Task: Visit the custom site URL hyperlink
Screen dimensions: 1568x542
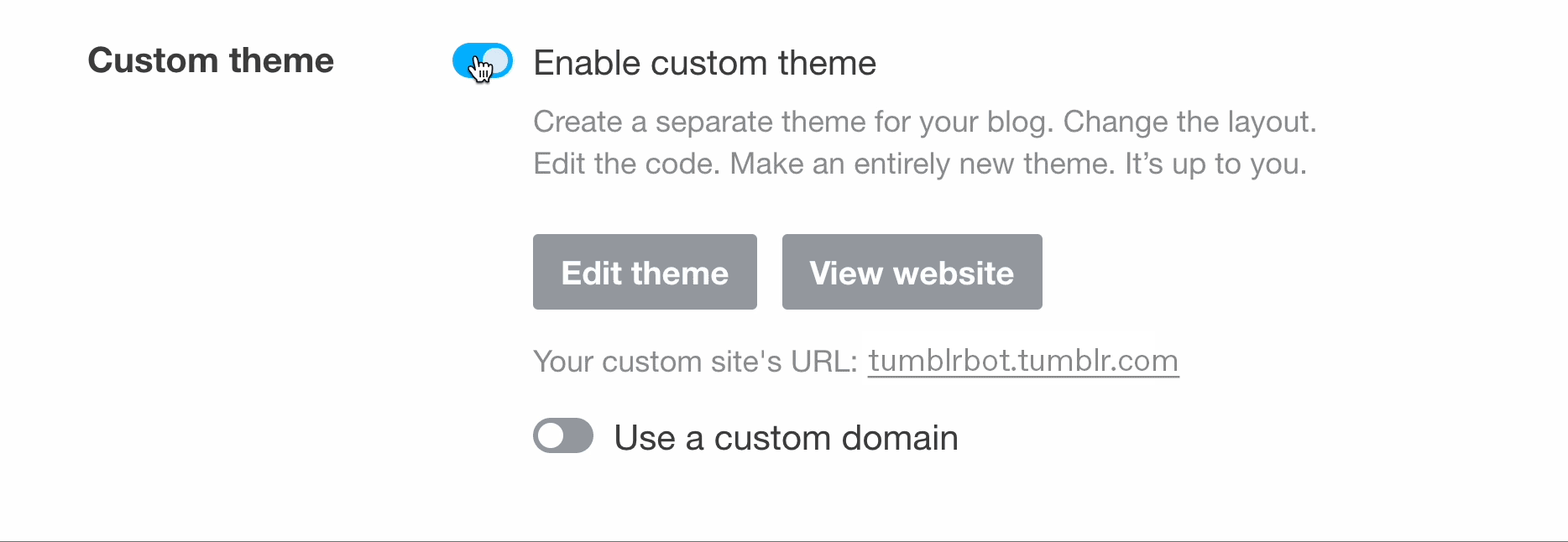Action: [x=1023, y=361]
